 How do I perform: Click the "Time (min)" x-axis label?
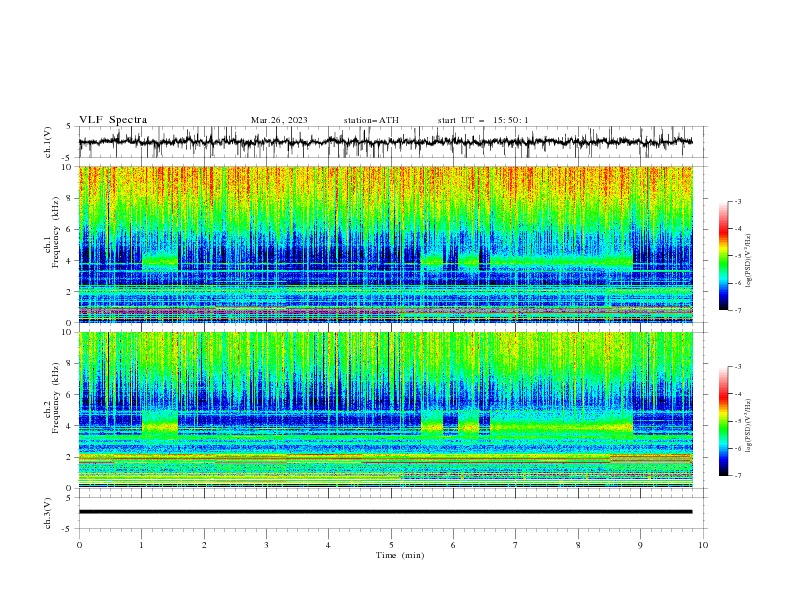(x=400, y=555)
